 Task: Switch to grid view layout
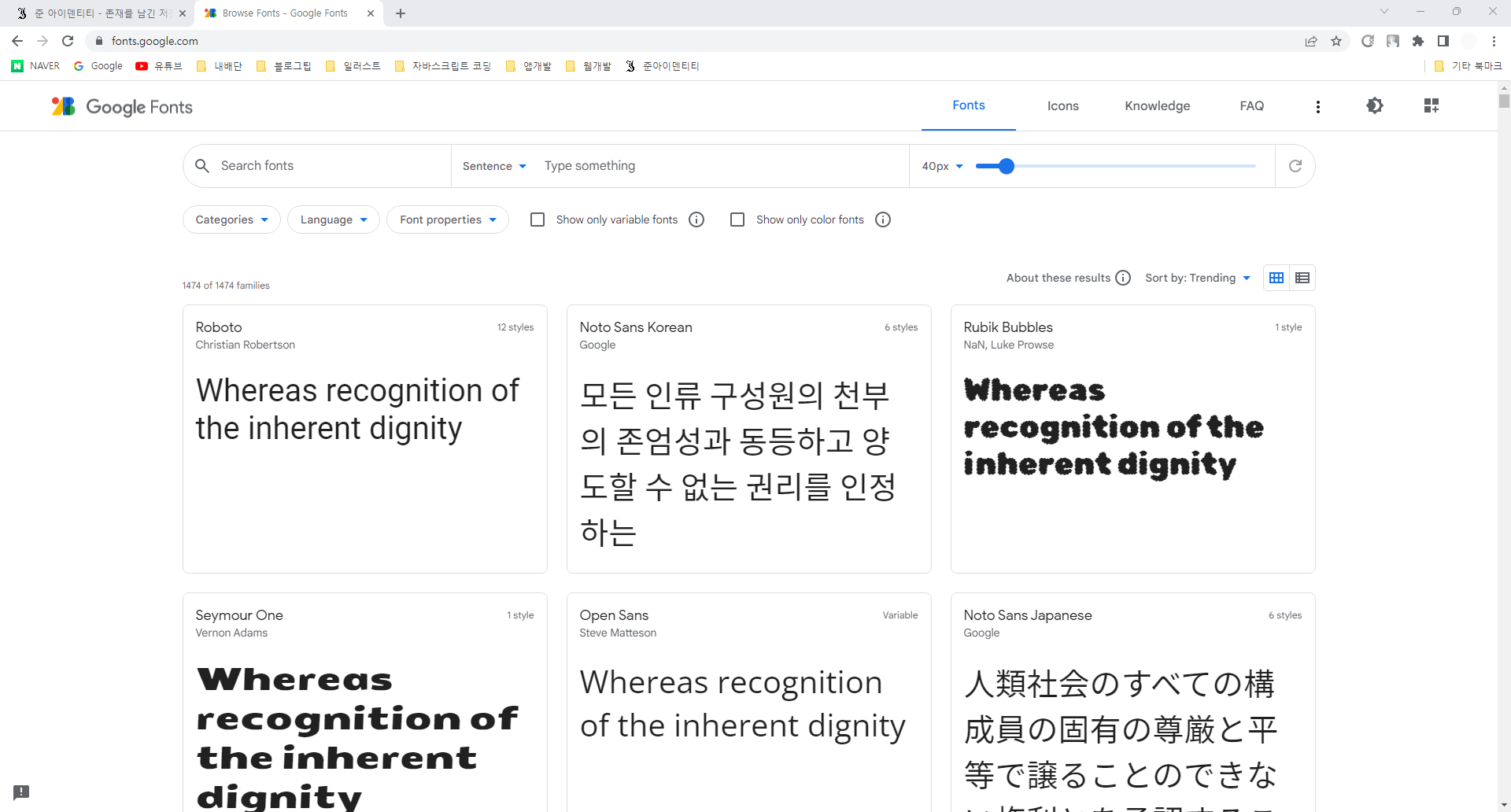(1276, 278)
